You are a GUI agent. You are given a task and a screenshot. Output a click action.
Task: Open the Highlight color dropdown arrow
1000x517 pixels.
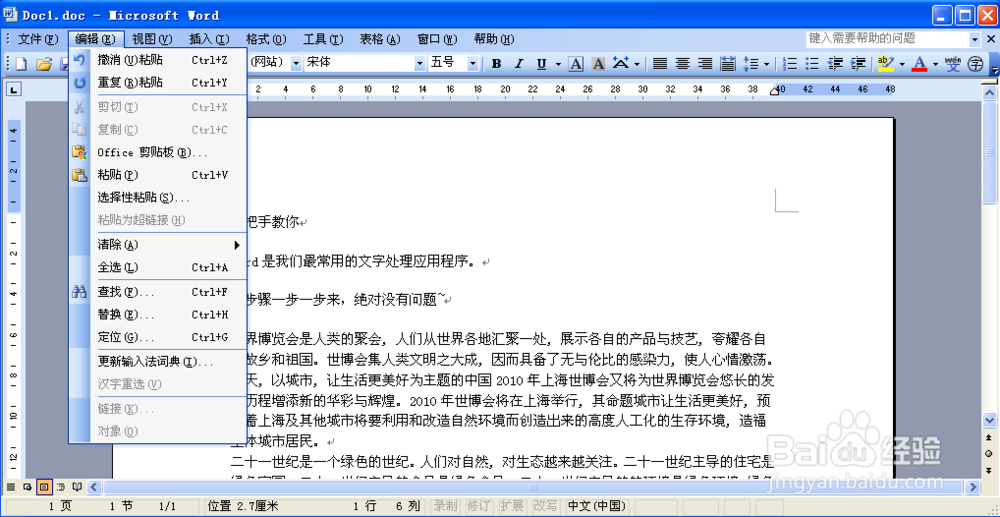tap(902, 64)
